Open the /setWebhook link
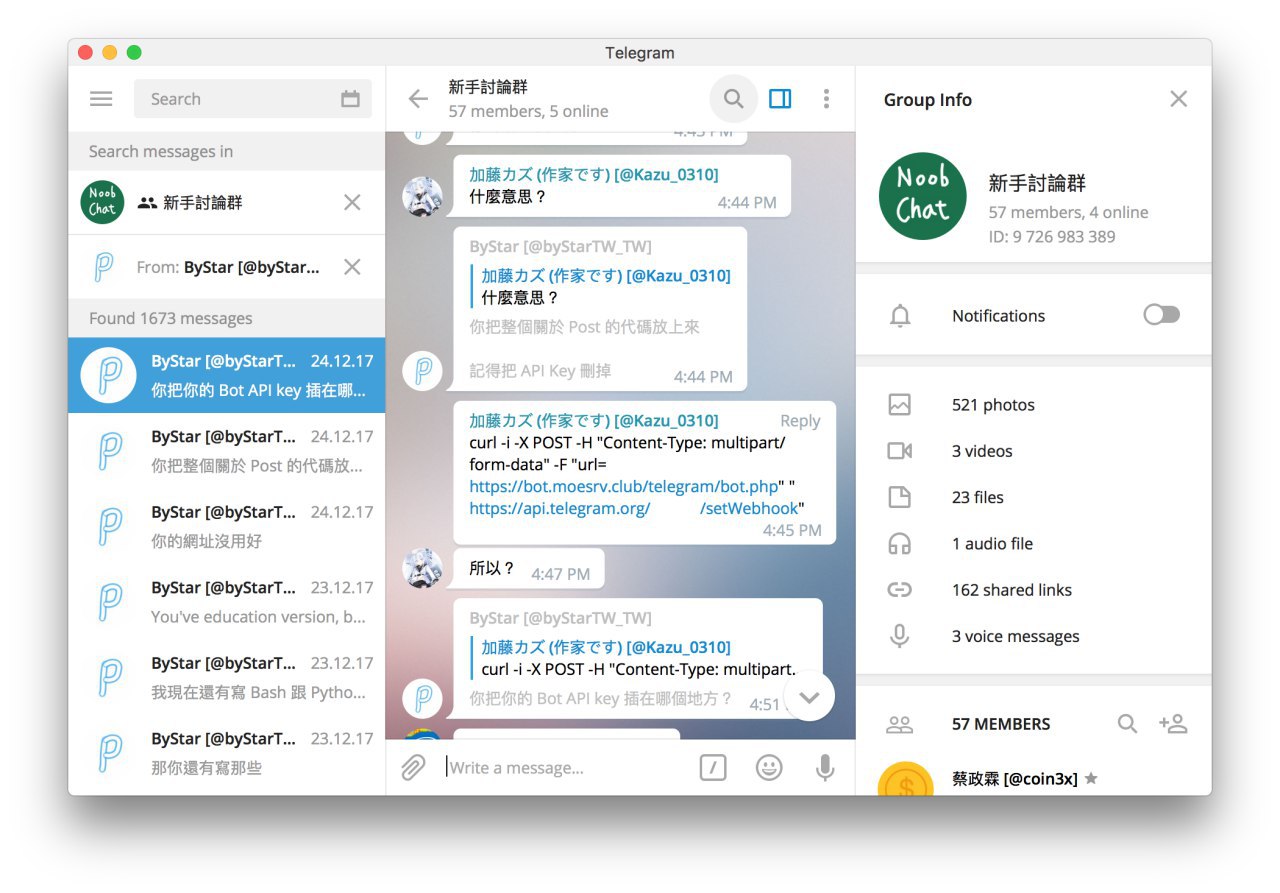This screenshot has width=1280, height=893. [x=749, y=508]
